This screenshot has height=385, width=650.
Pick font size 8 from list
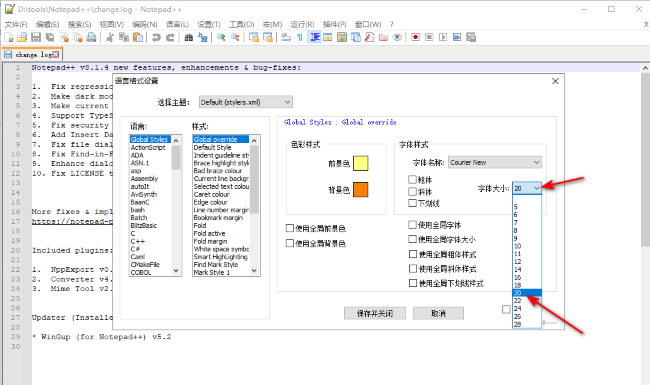[x=527, y=230]
